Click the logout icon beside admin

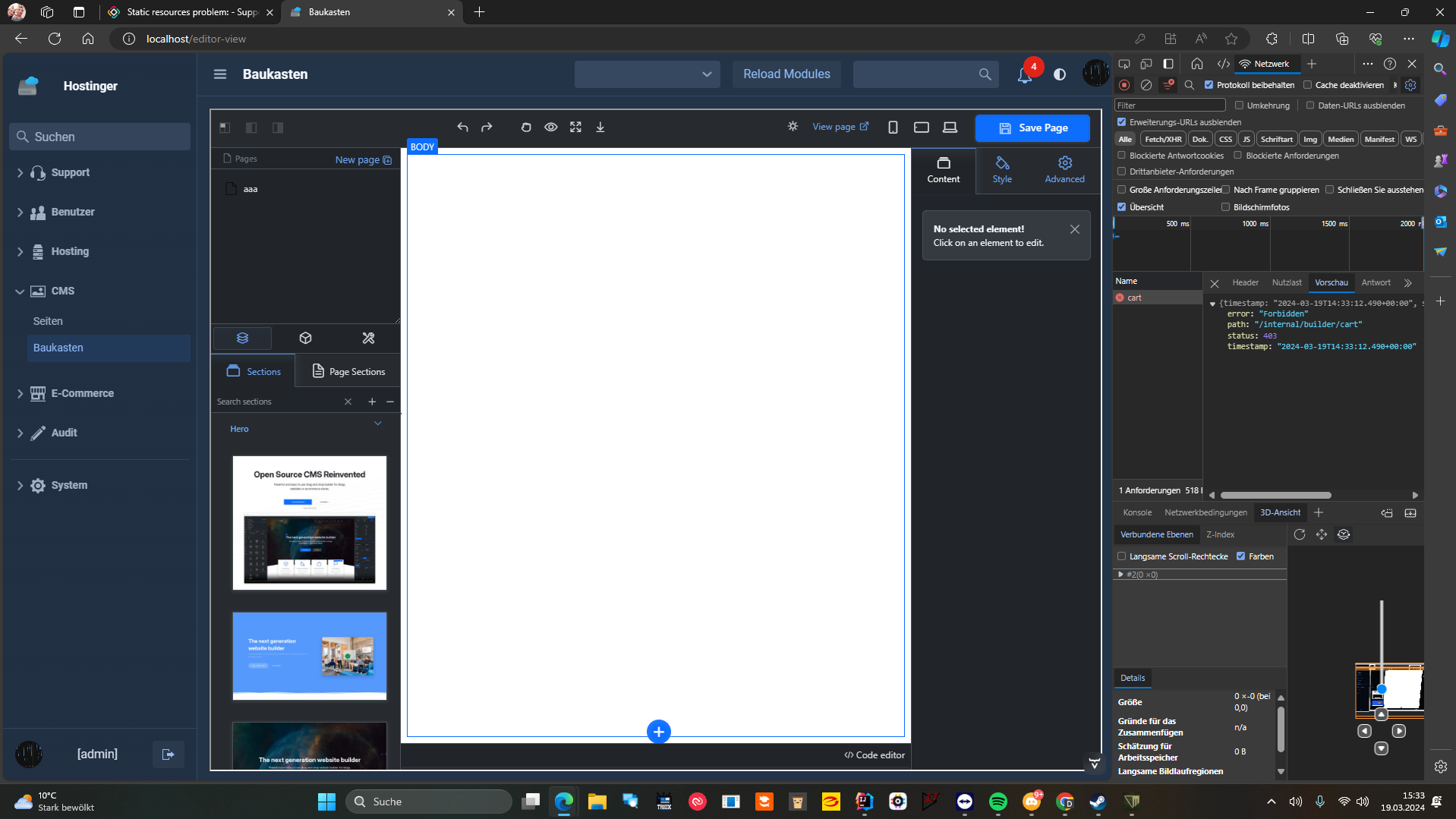(169, 754)
